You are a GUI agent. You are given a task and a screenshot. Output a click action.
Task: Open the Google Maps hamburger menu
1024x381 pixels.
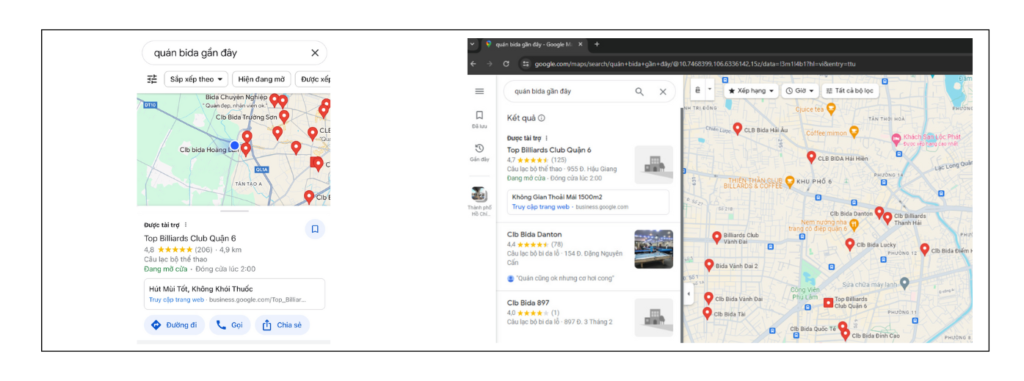tap(479, 91)
